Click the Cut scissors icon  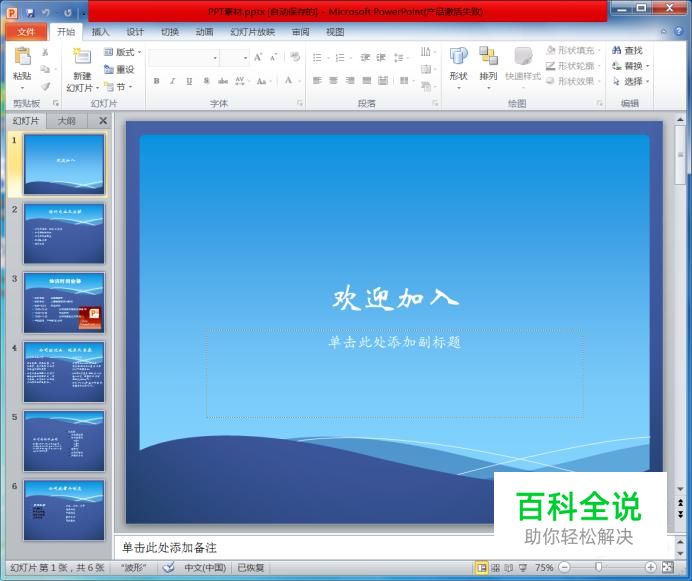click(x=45, y=52)
